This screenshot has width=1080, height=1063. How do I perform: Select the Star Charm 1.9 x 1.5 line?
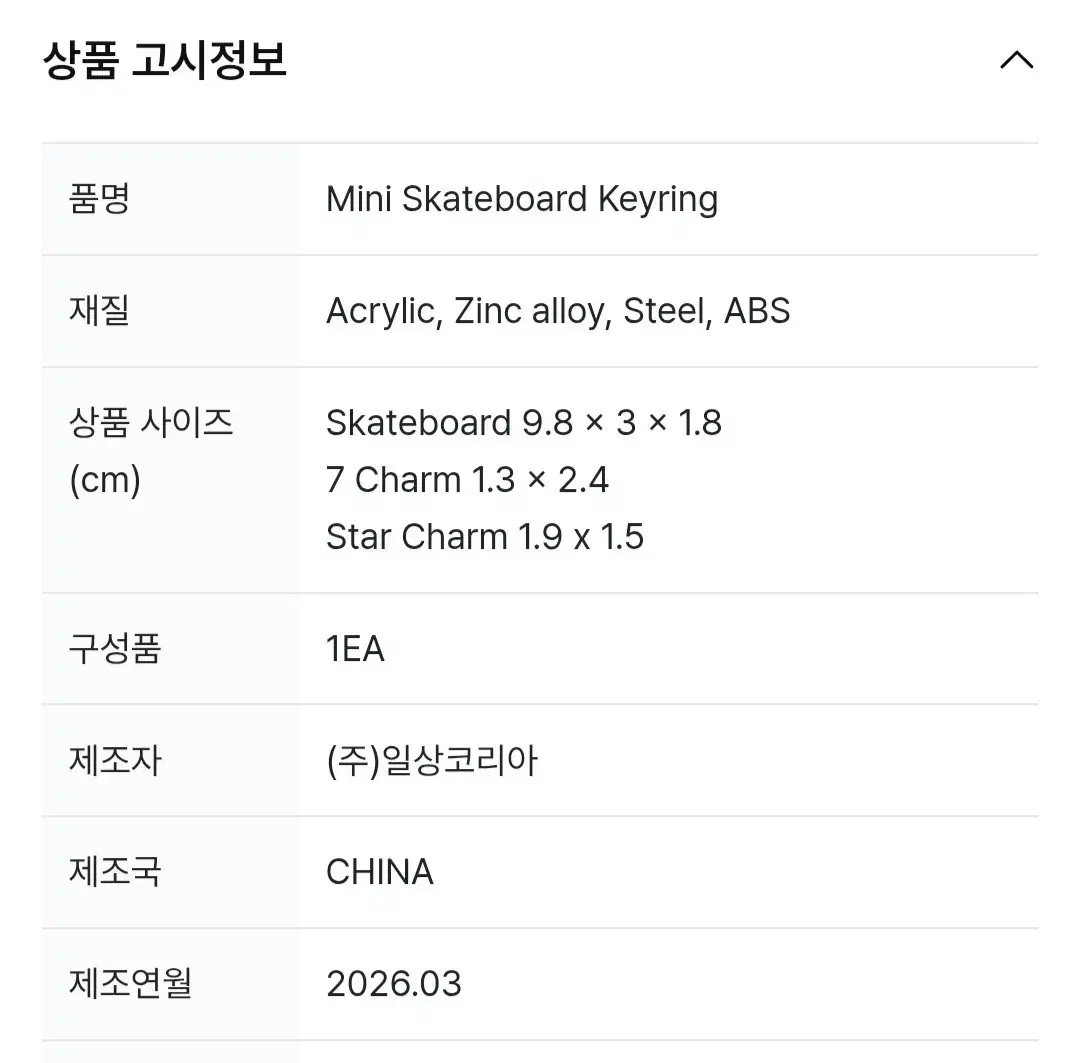click(x=485, y=537)
